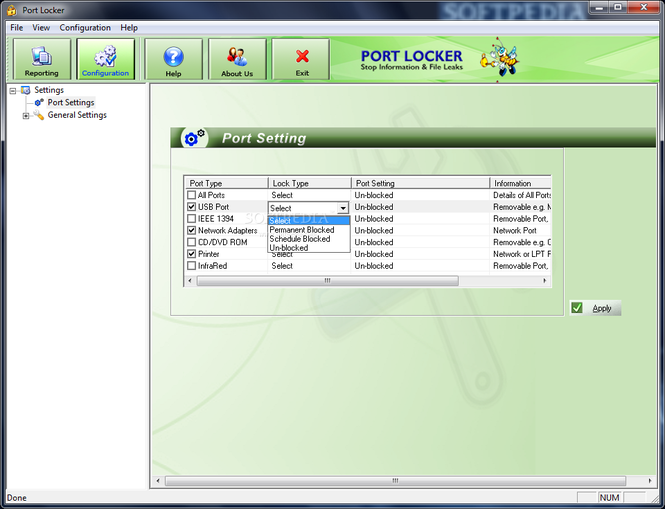The image size is (665, 509).
Task: Click the table scrollbar left arrow
Action: [190, 280]
